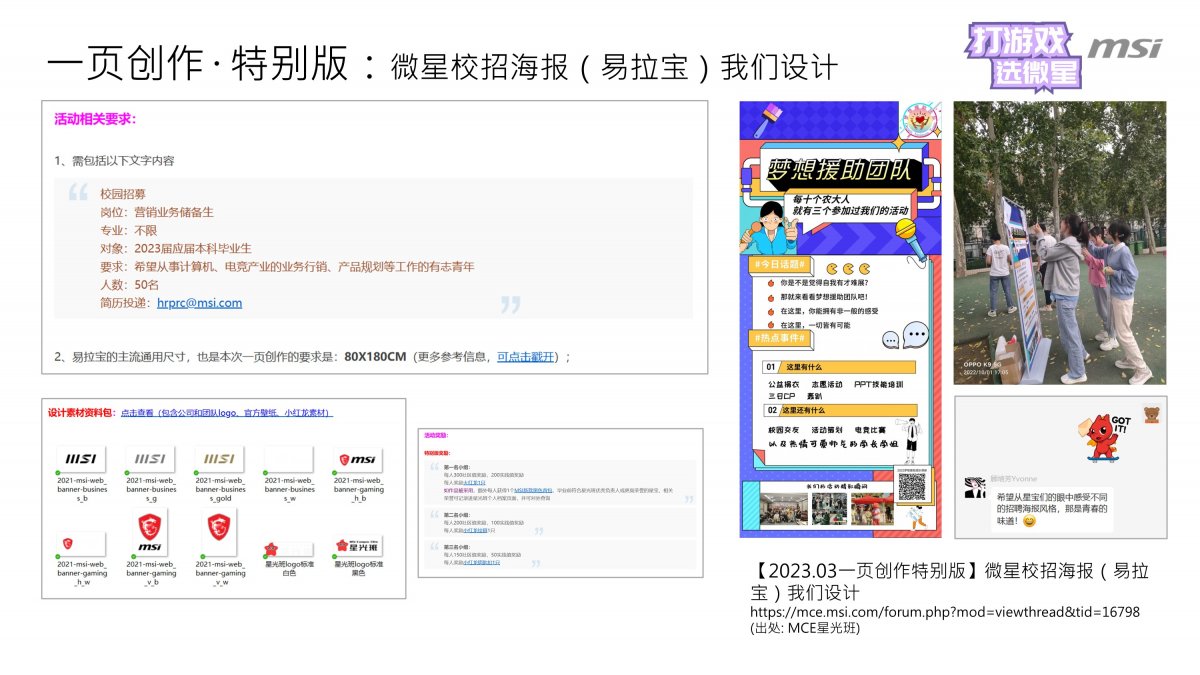Select the 2021-msi-web_banner-business_g gray logo file
The image size is (1200, 675).
[150, 460]
